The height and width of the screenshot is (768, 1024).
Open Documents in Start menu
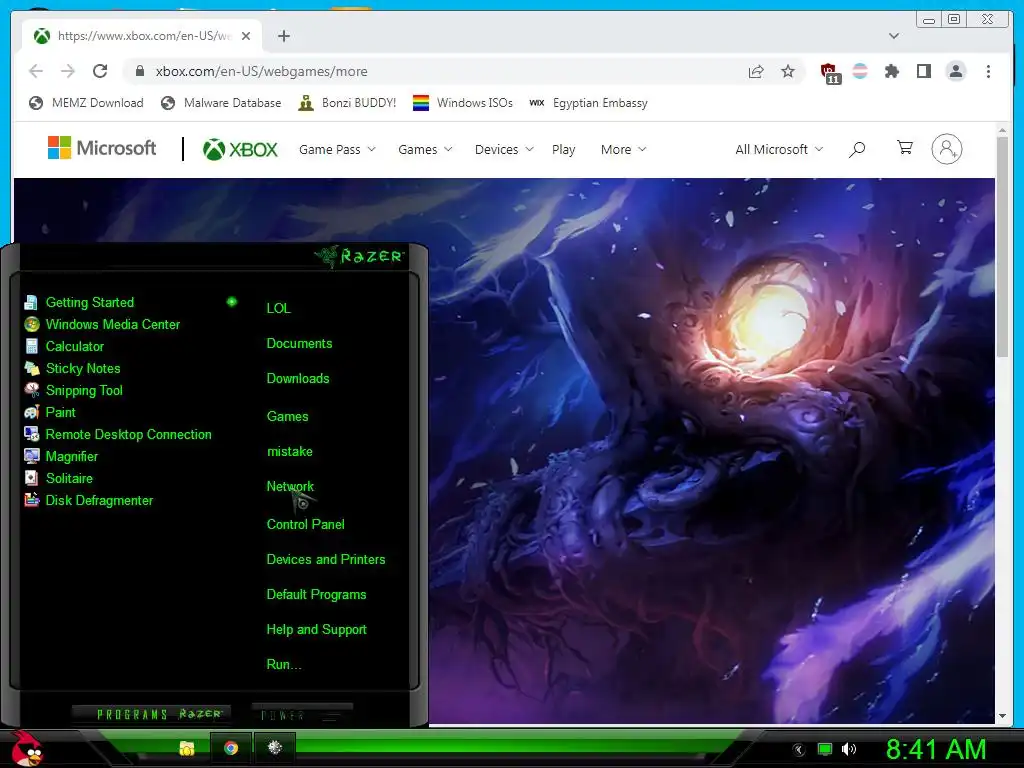(x=299, y=344)
